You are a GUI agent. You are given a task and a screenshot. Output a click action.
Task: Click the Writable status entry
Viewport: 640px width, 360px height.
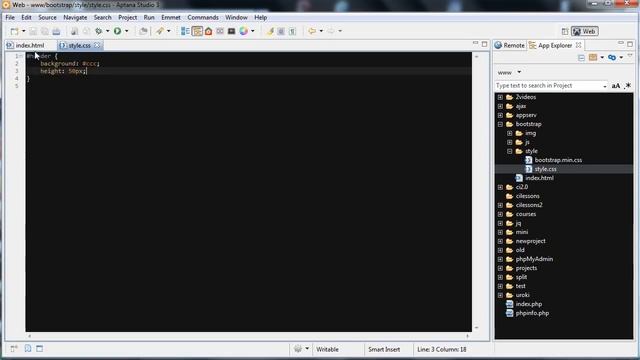click(x=327, y=349)
